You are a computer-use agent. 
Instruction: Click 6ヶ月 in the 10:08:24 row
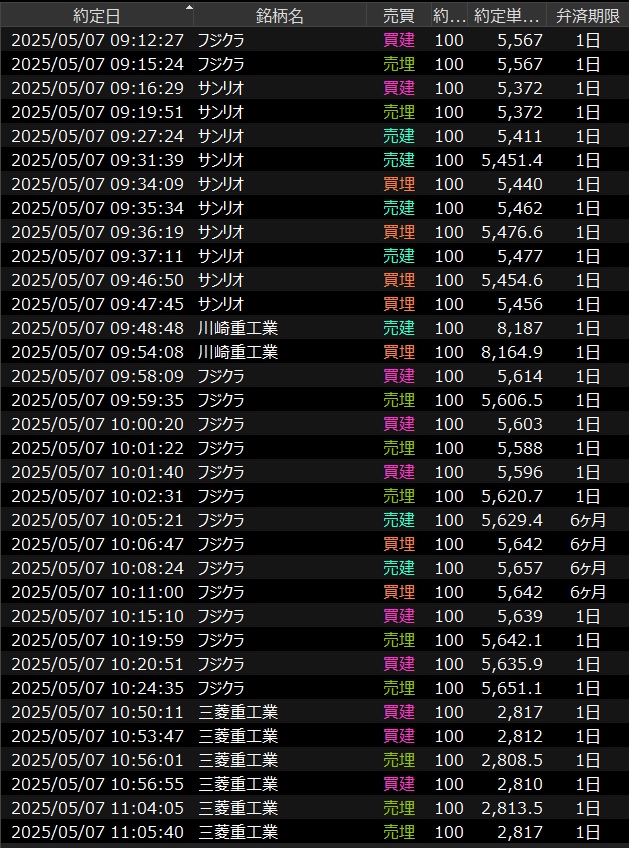click(588, 567)
